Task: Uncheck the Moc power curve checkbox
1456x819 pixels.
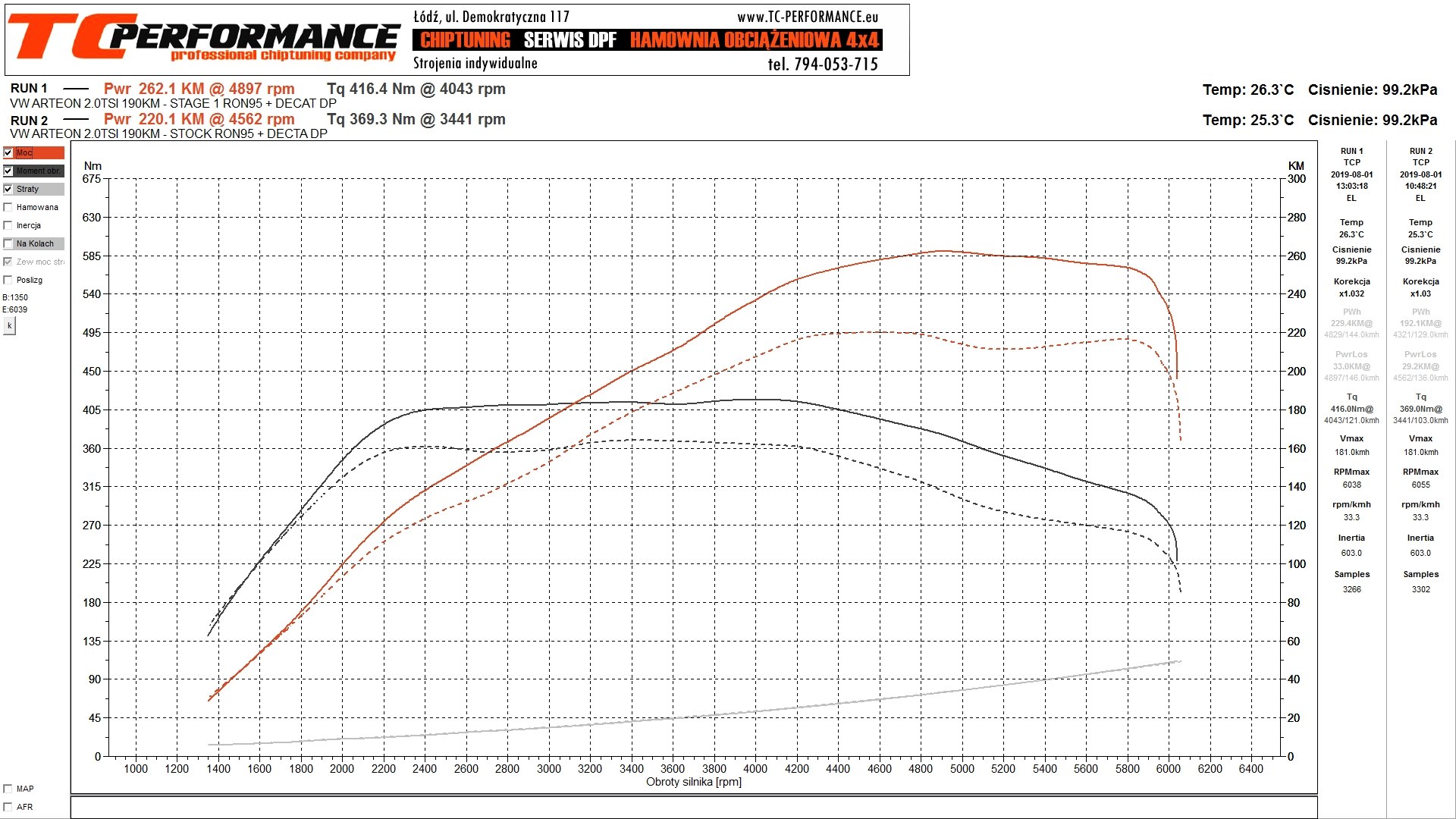Action: coord(8,152)
